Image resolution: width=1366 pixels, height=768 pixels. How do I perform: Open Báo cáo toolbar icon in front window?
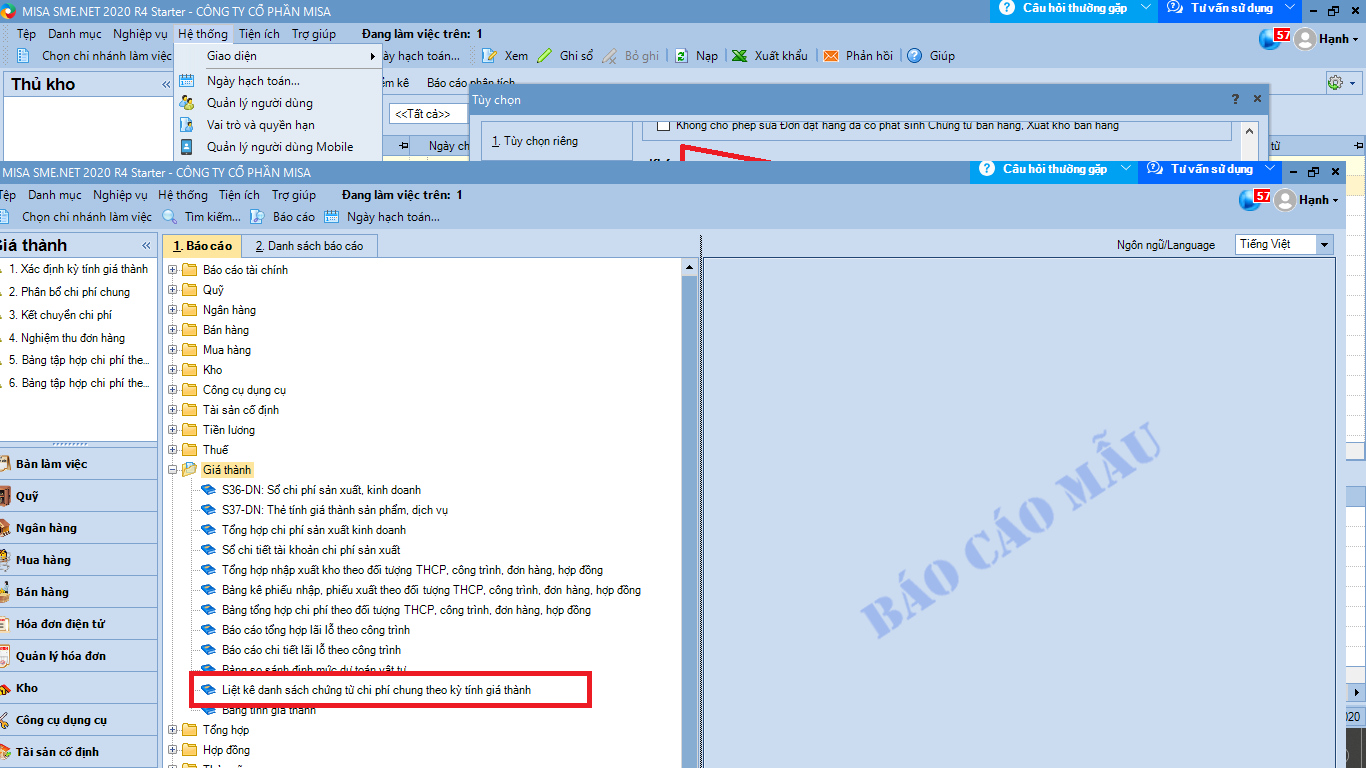click(257, 217)
